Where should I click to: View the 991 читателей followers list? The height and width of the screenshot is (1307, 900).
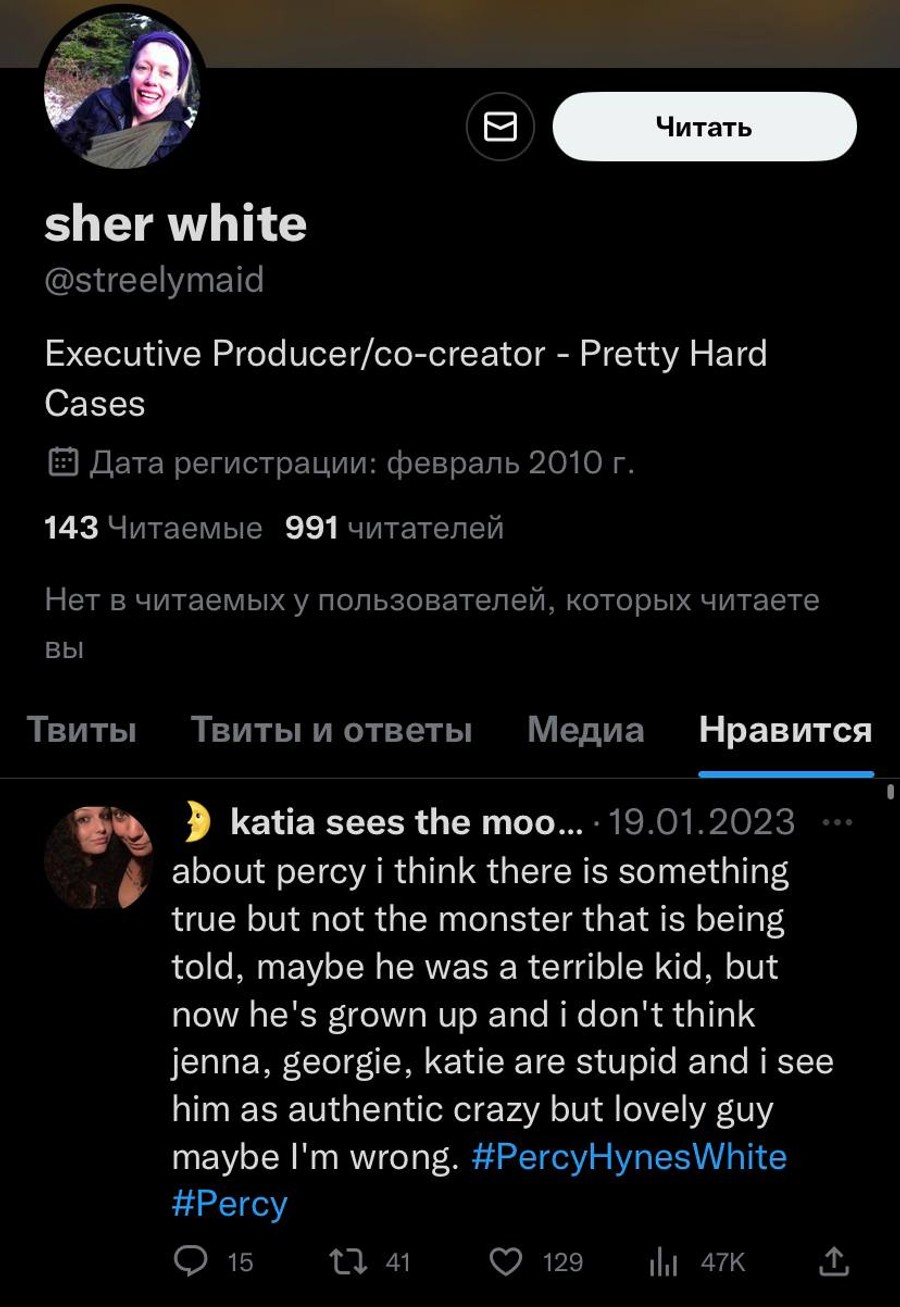click(x=394, y=527)
